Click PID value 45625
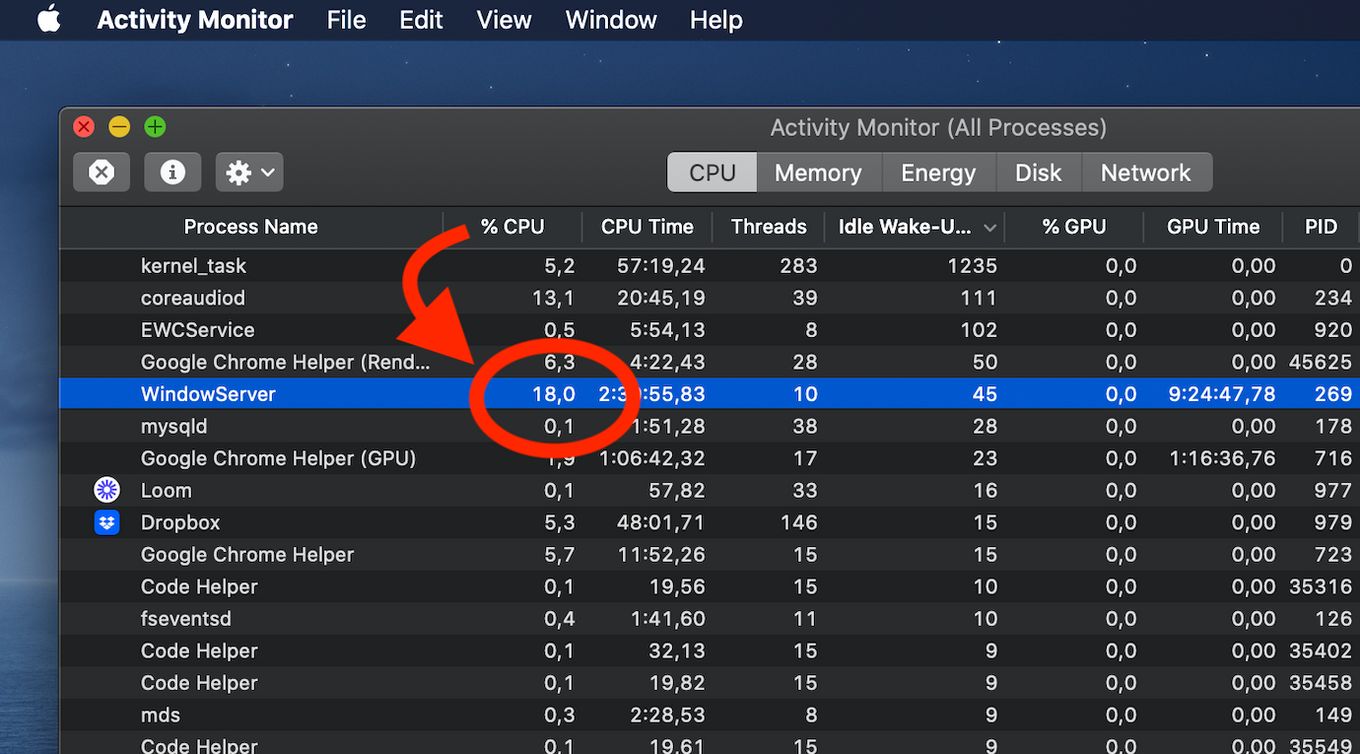 coord(1321,362)
